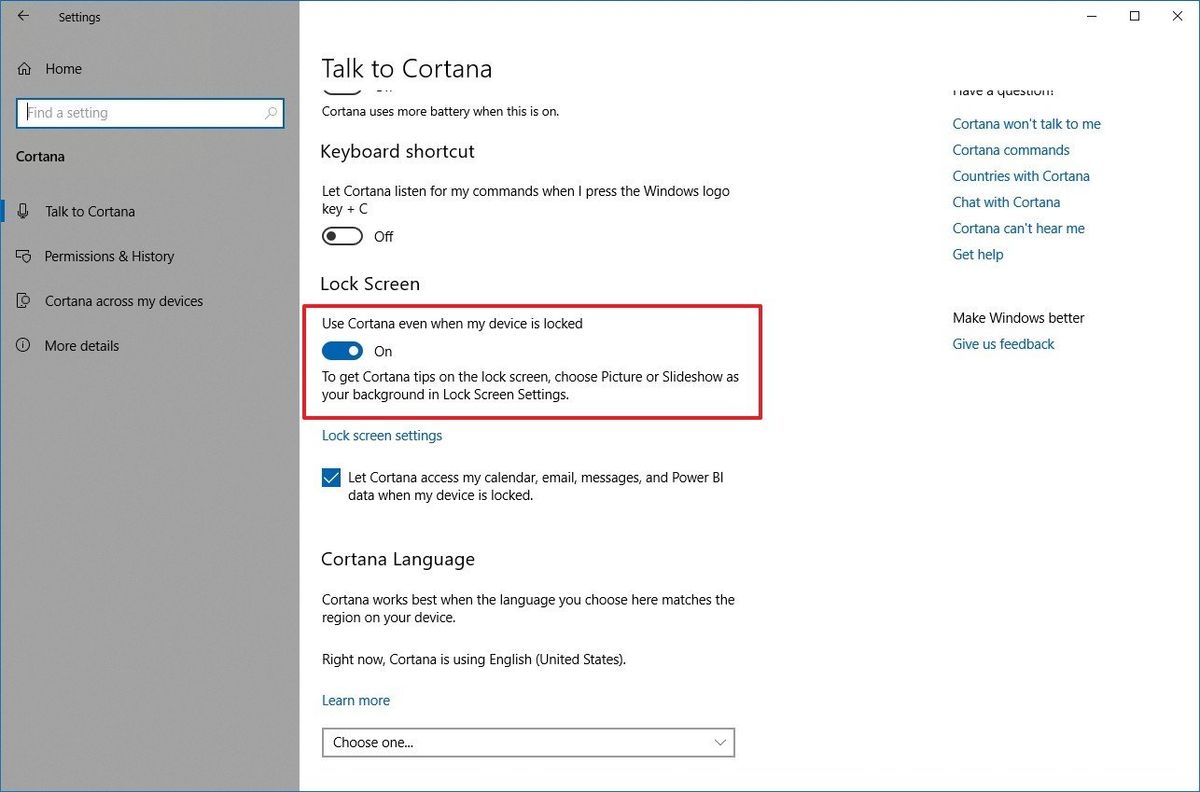Click the Permissions & History icon
Viewport: 1200px width, 792px height.
pyautogui.click(x=22, y=256)
